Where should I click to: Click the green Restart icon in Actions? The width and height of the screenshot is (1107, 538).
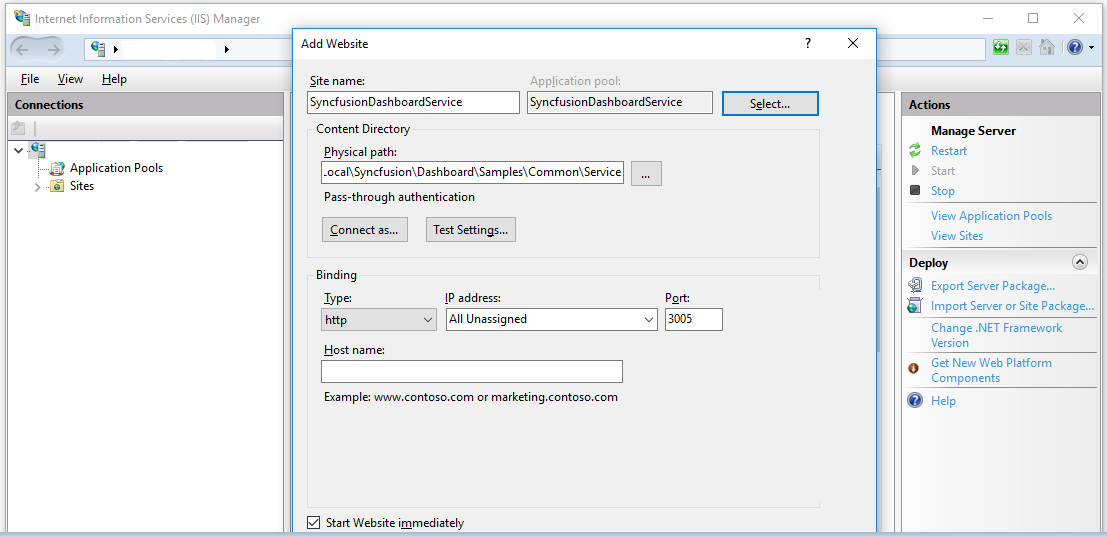[x=915, y=150]
